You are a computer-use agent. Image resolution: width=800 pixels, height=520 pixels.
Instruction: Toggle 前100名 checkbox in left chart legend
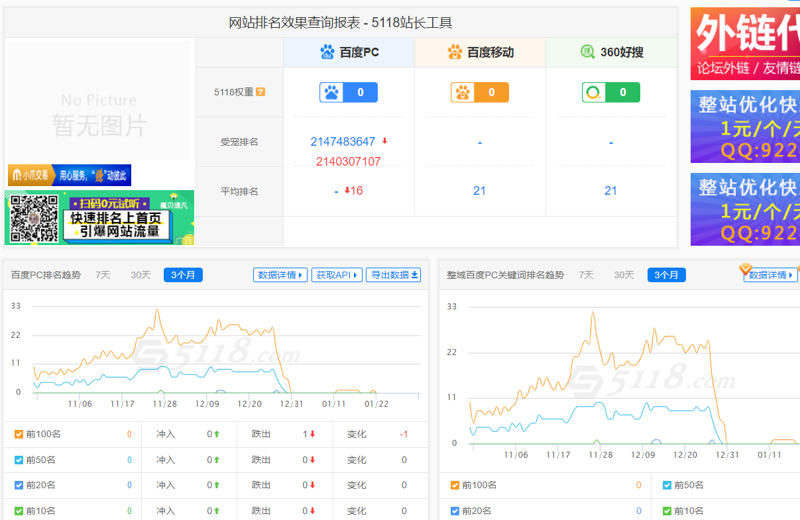pyautogui.click(x=19, y=434)
